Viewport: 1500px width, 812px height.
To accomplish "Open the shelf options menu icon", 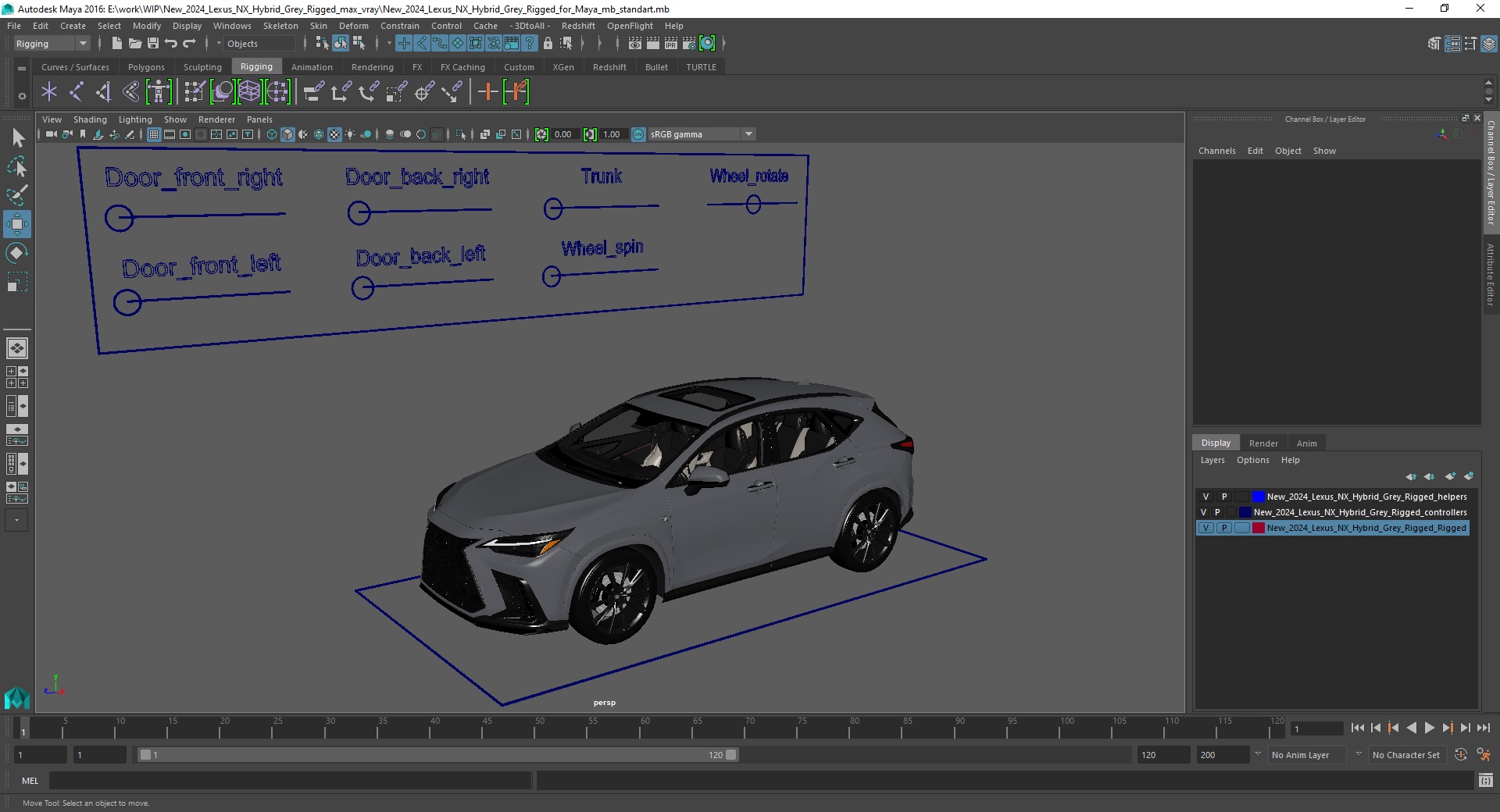I will [22, 96].
